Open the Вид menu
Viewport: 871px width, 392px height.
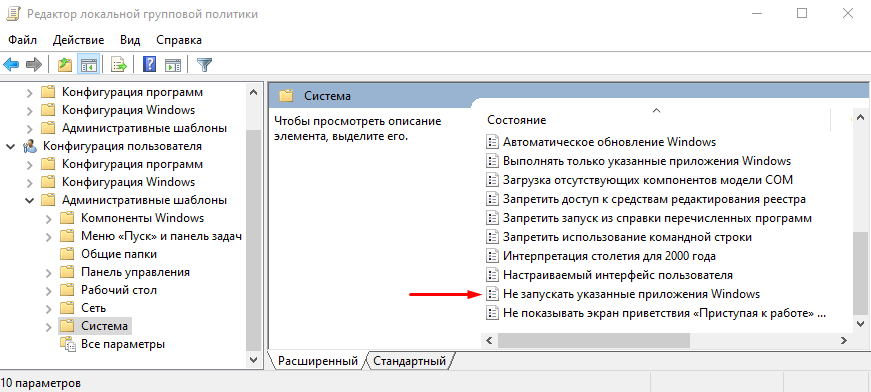(130, 40)
